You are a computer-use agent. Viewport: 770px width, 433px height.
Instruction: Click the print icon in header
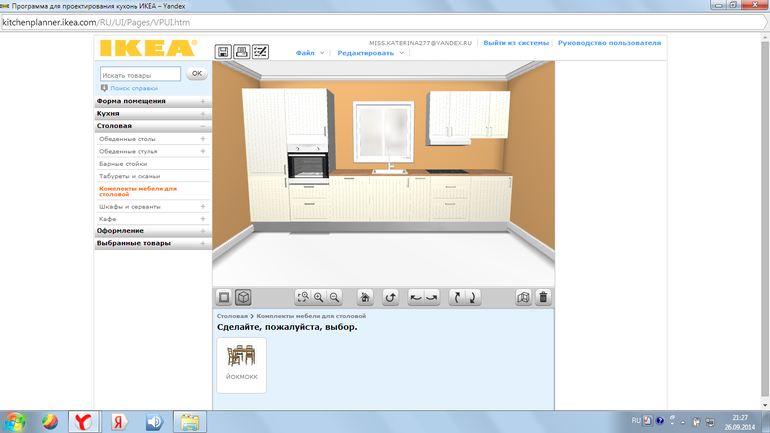241,52
